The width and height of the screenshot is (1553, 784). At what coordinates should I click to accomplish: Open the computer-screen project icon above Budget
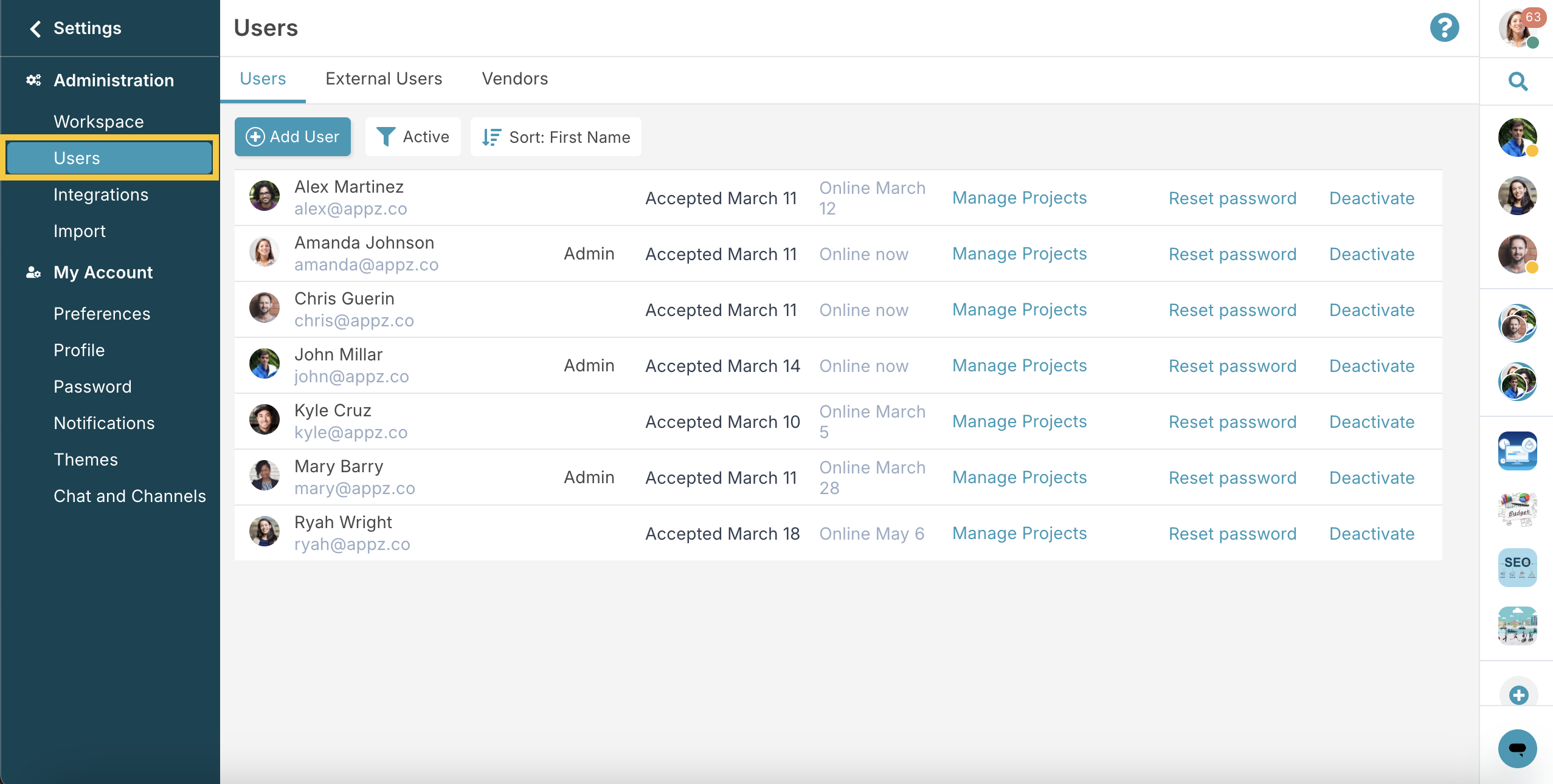(x=1518, y=450)
